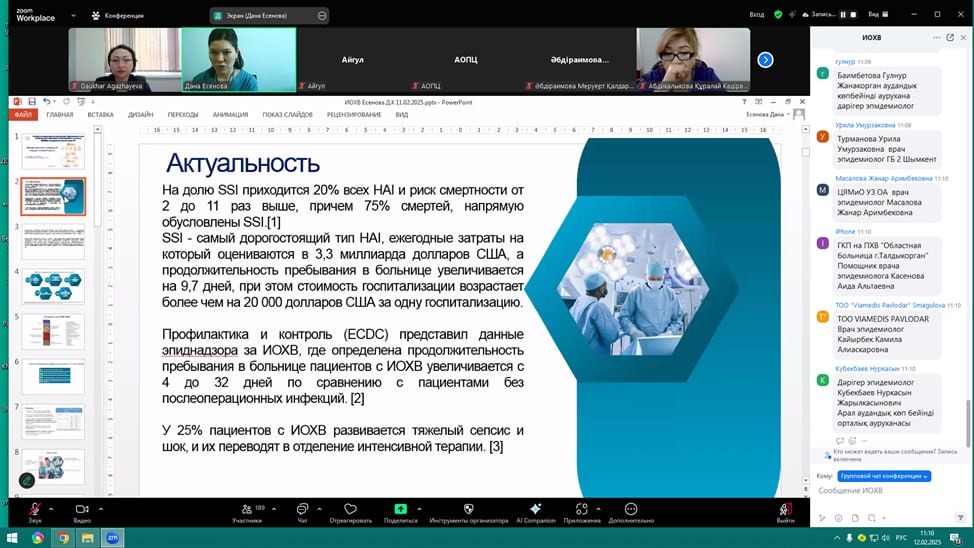The image size is (974, 548).
Task: Launch AI Companion from the toolbar
Action: coord(535,510)
